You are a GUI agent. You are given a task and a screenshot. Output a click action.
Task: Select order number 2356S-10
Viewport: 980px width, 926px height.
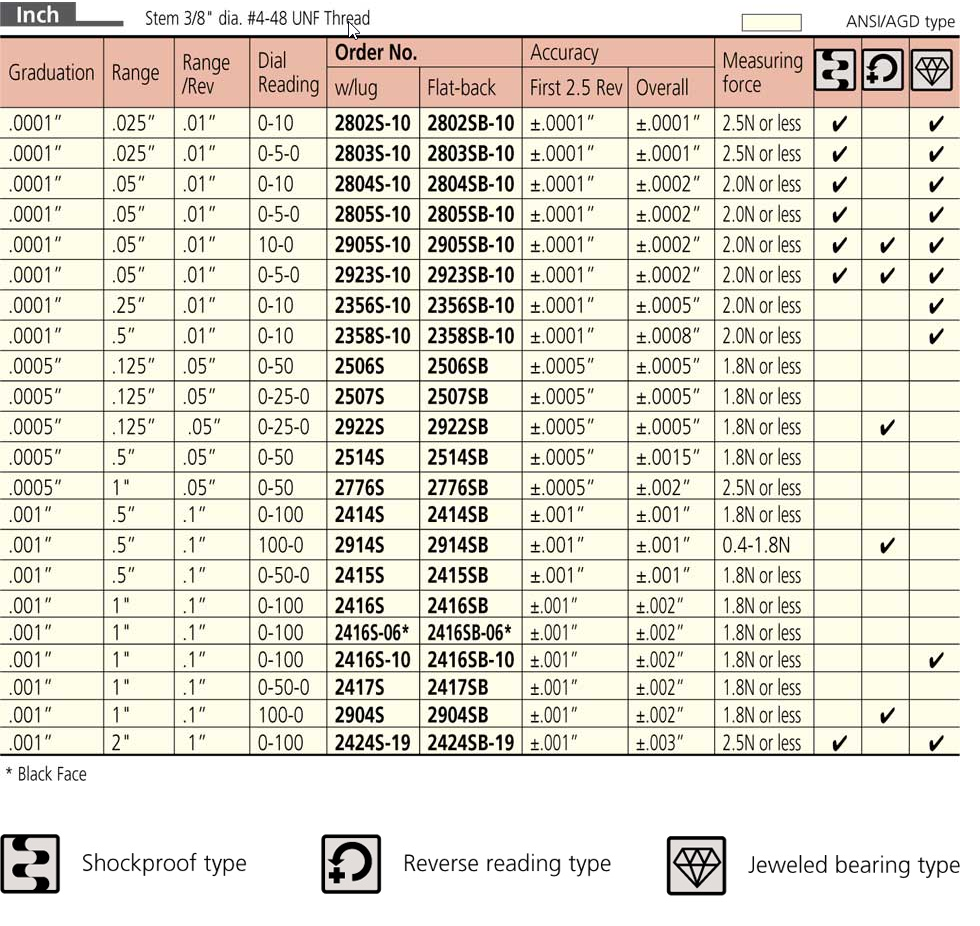click(x=372, y=306)
